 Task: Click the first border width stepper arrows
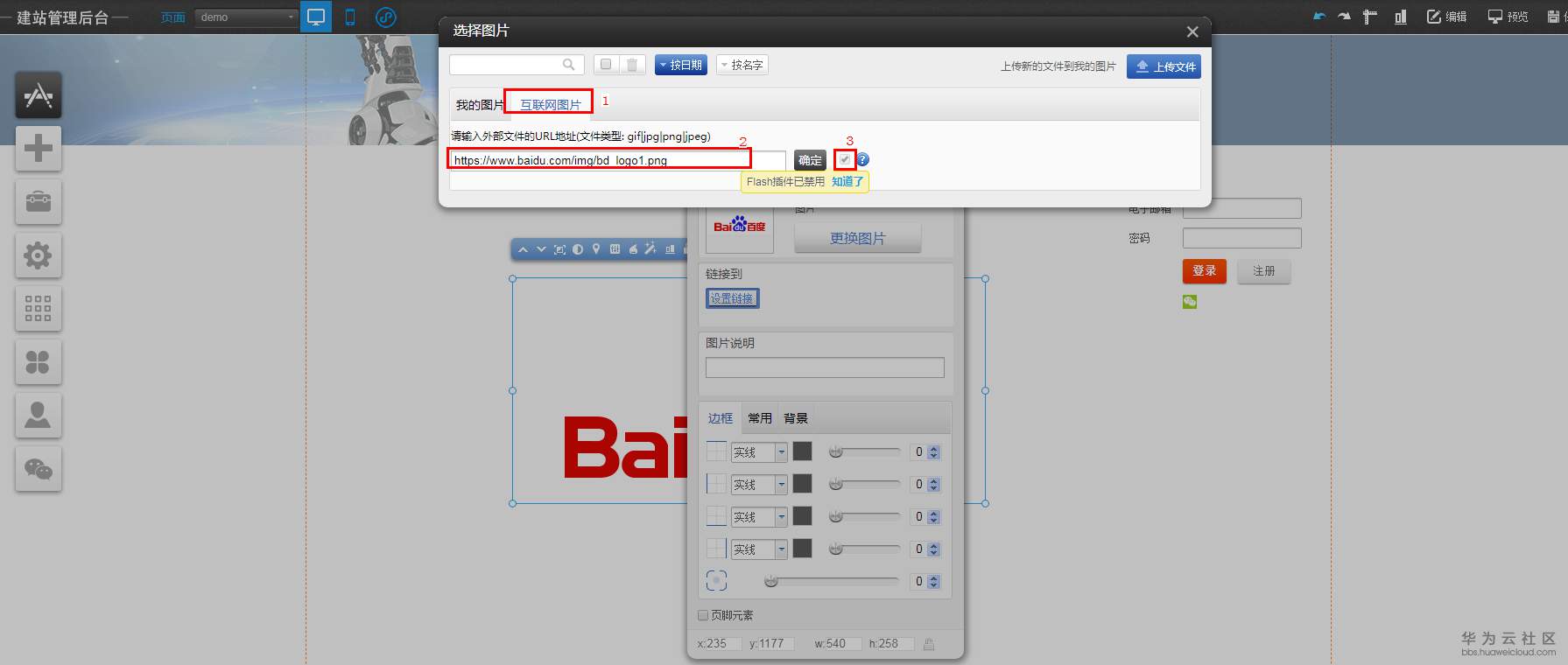(933, 452)
